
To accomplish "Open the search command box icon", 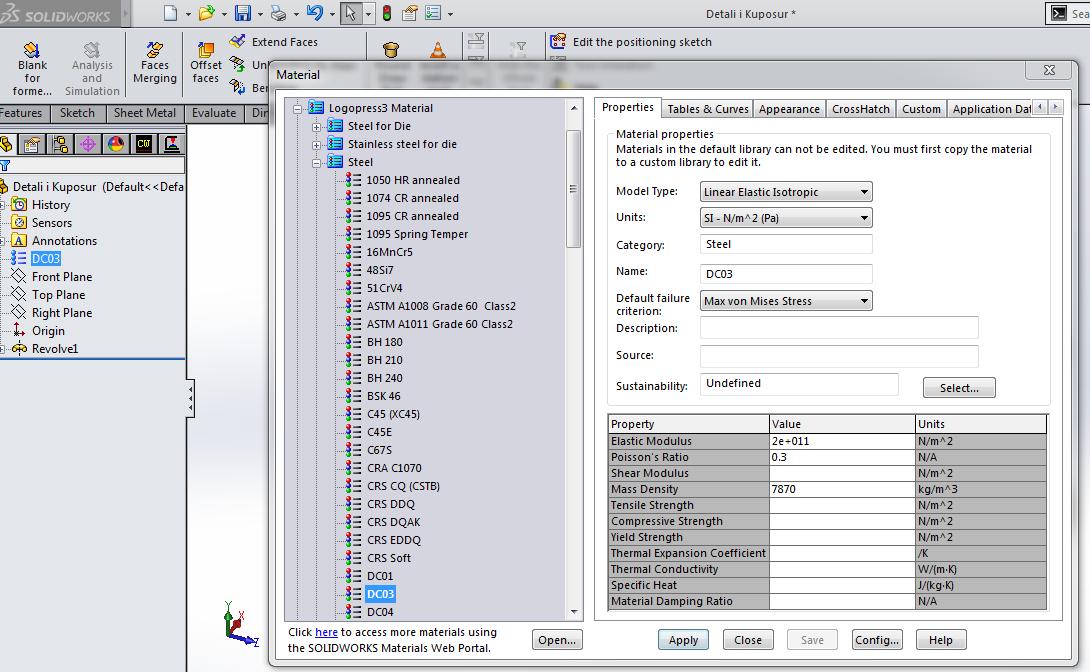I will 1059,13.
